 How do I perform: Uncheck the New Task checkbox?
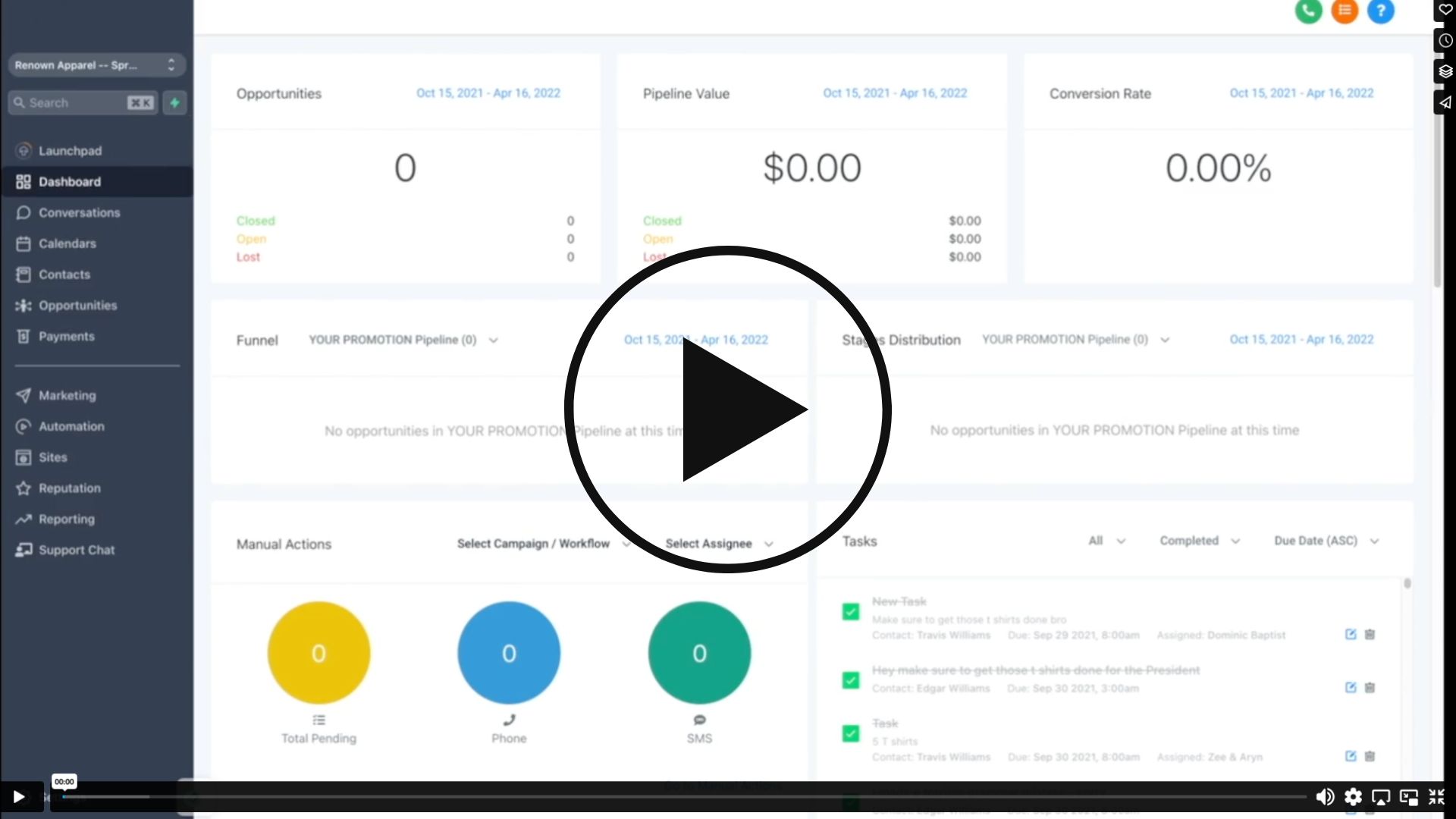click(x=851, y=611)
